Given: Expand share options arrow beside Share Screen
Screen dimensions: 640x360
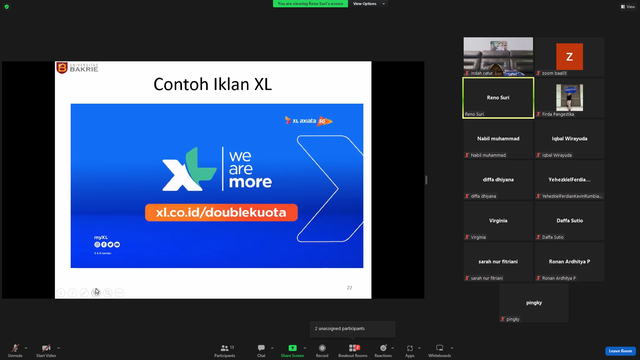Looking at the screenshot, I should click(x=305, y=348).
